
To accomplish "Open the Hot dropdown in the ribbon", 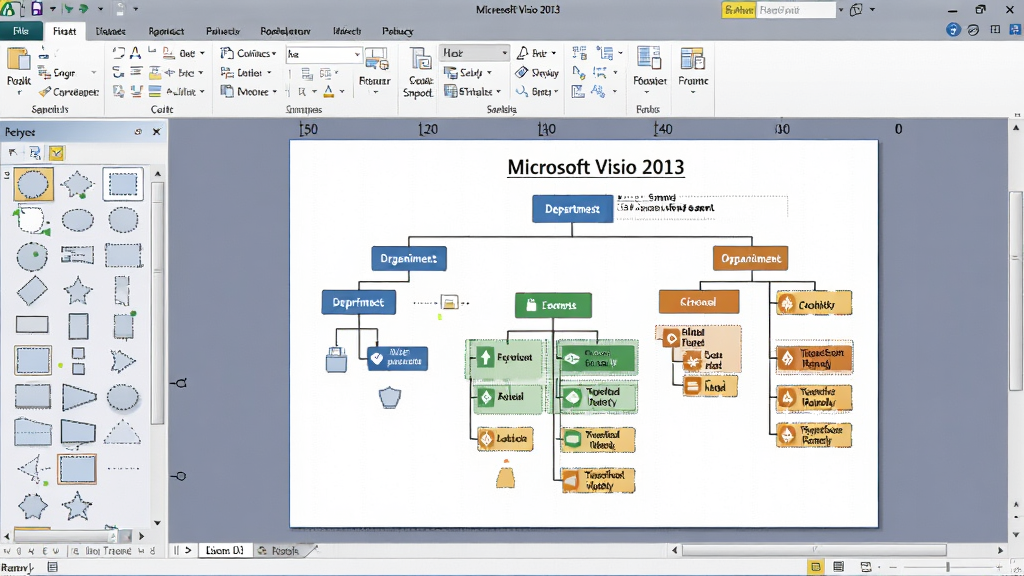I will click(474, 53).
